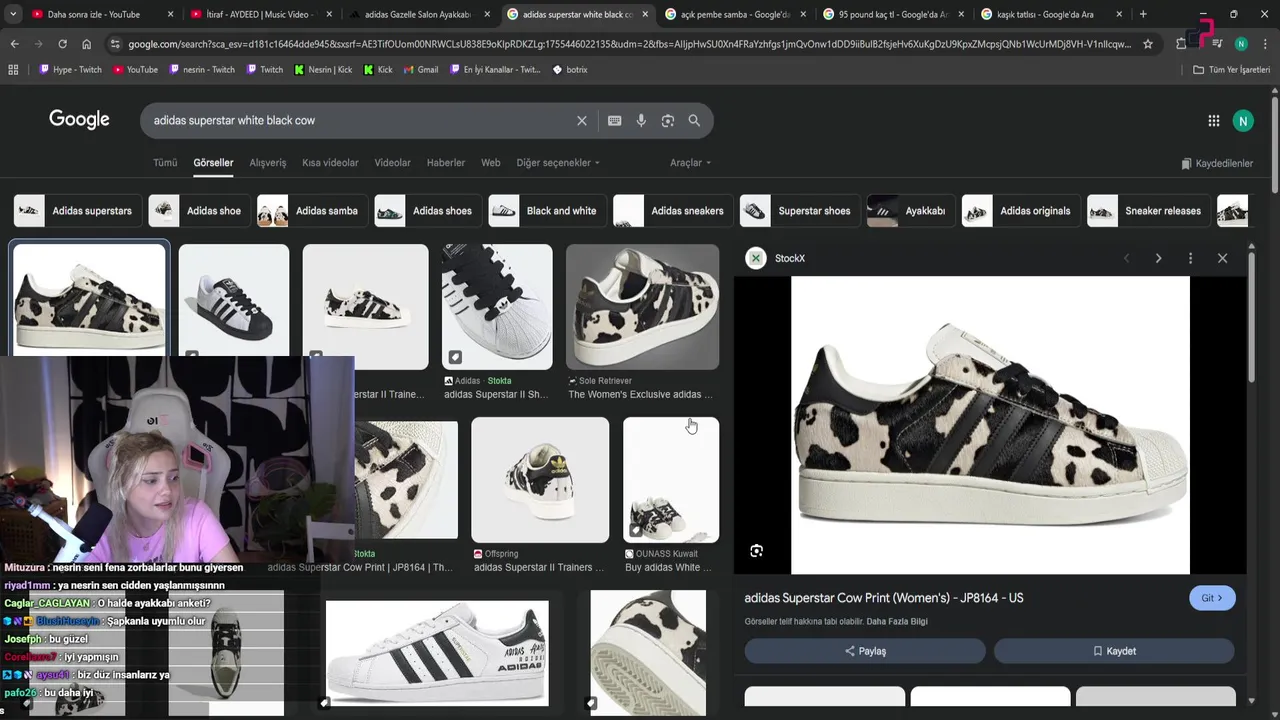Screen dimensions: 1280x720
Task: Open botrix bookmark
Action: pyautogui.click(x=570, y=70)
